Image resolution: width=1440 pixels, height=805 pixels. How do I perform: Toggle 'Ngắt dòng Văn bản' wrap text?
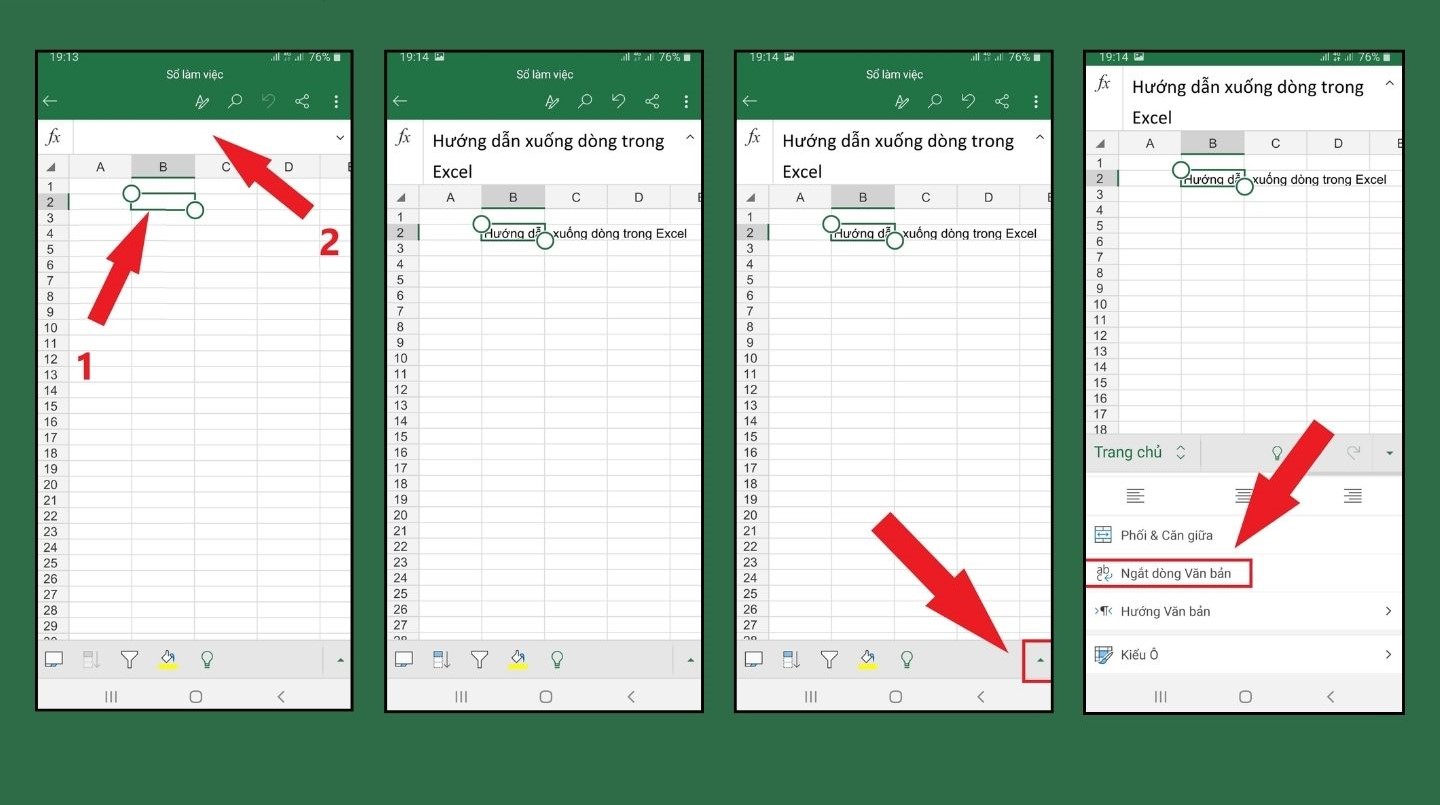point(1168,573)
